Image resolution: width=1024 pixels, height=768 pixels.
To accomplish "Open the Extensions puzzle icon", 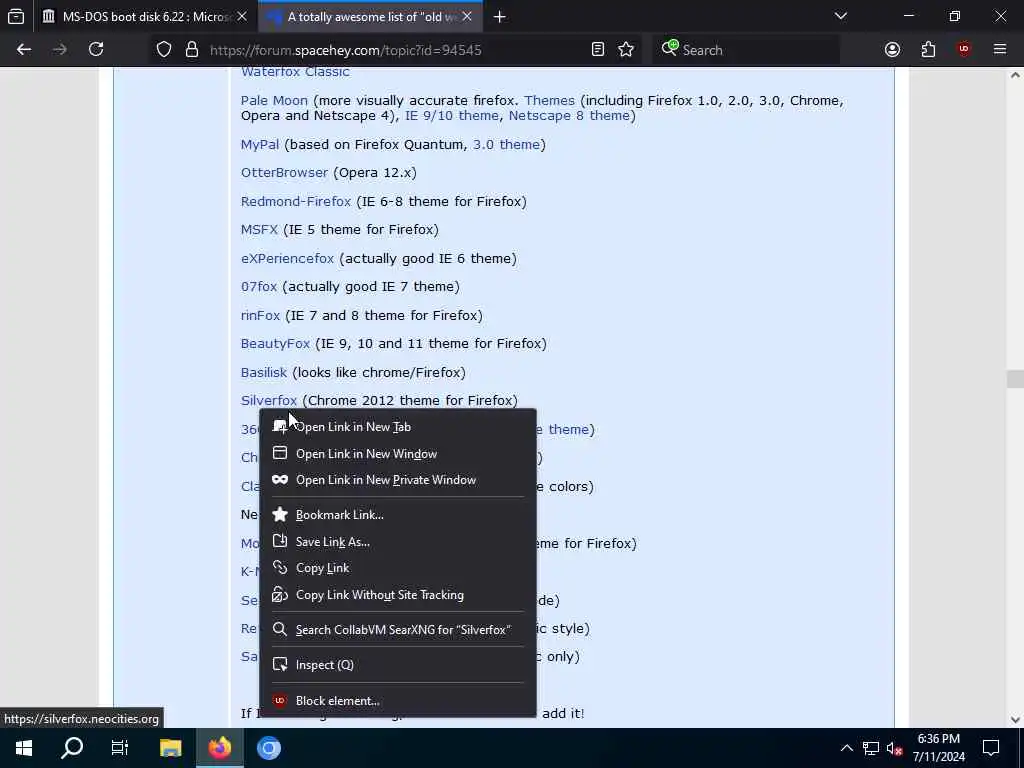I will [x=928, y=50].
